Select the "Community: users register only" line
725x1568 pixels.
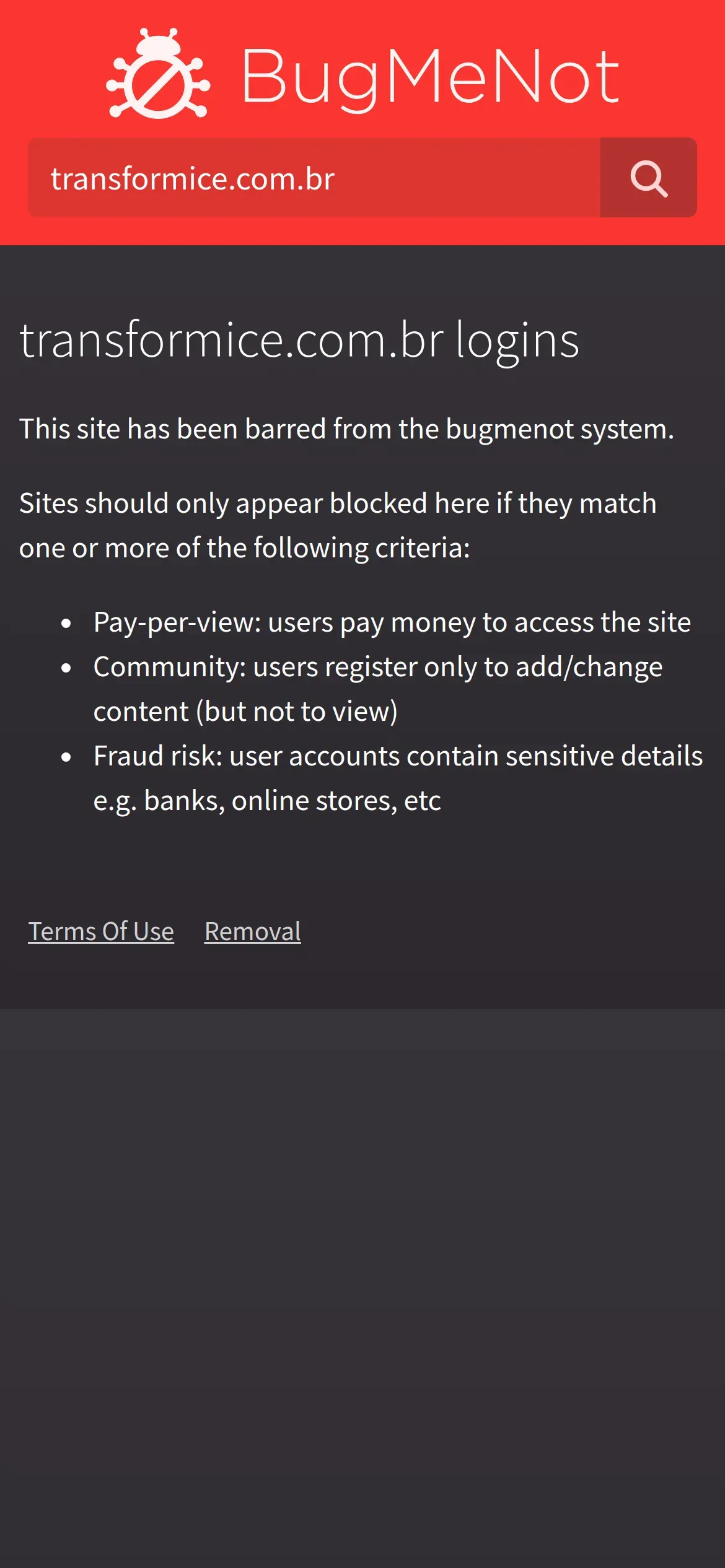pos(378,667)
